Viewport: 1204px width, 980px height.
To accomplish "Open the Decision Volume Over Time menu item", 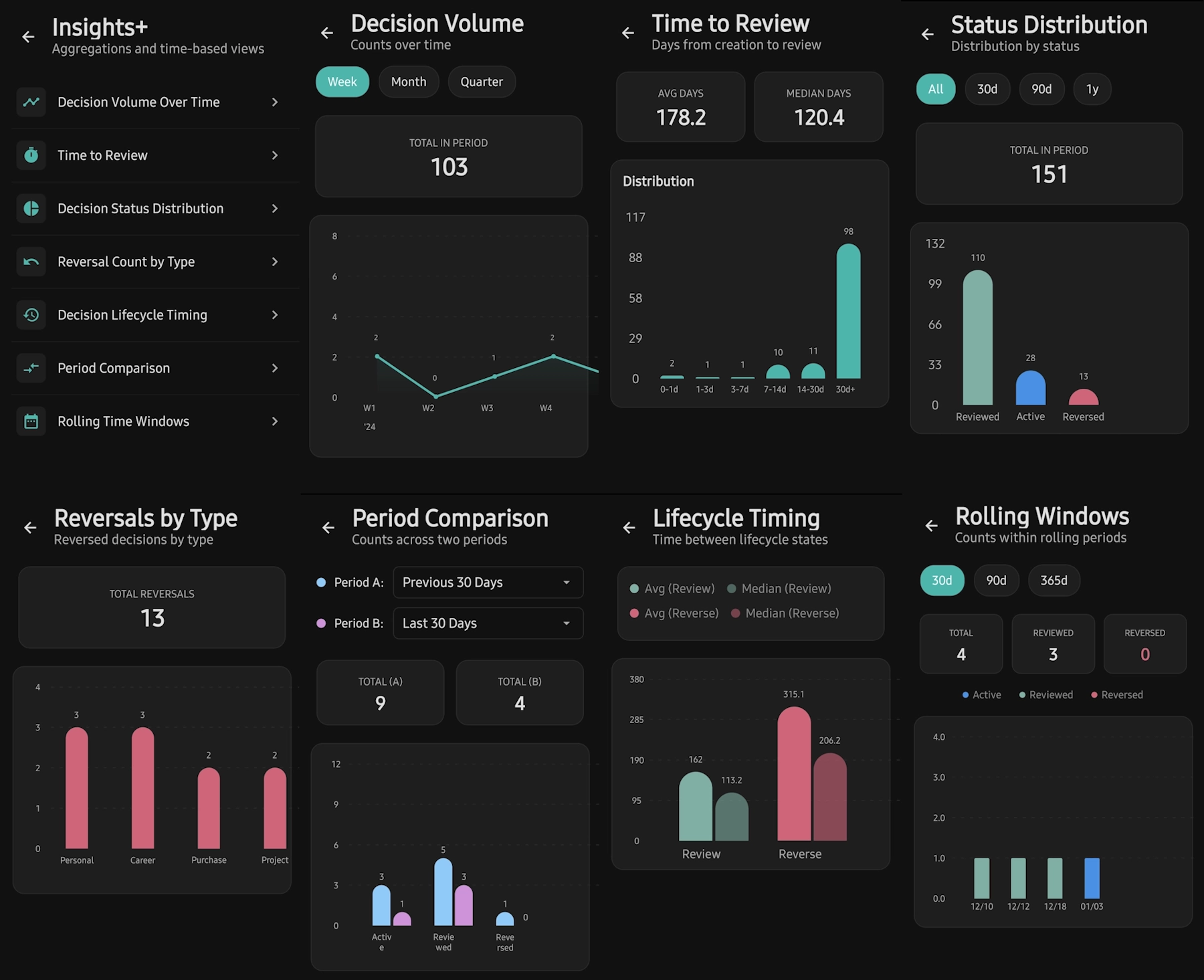I will [x=155, y=102].
